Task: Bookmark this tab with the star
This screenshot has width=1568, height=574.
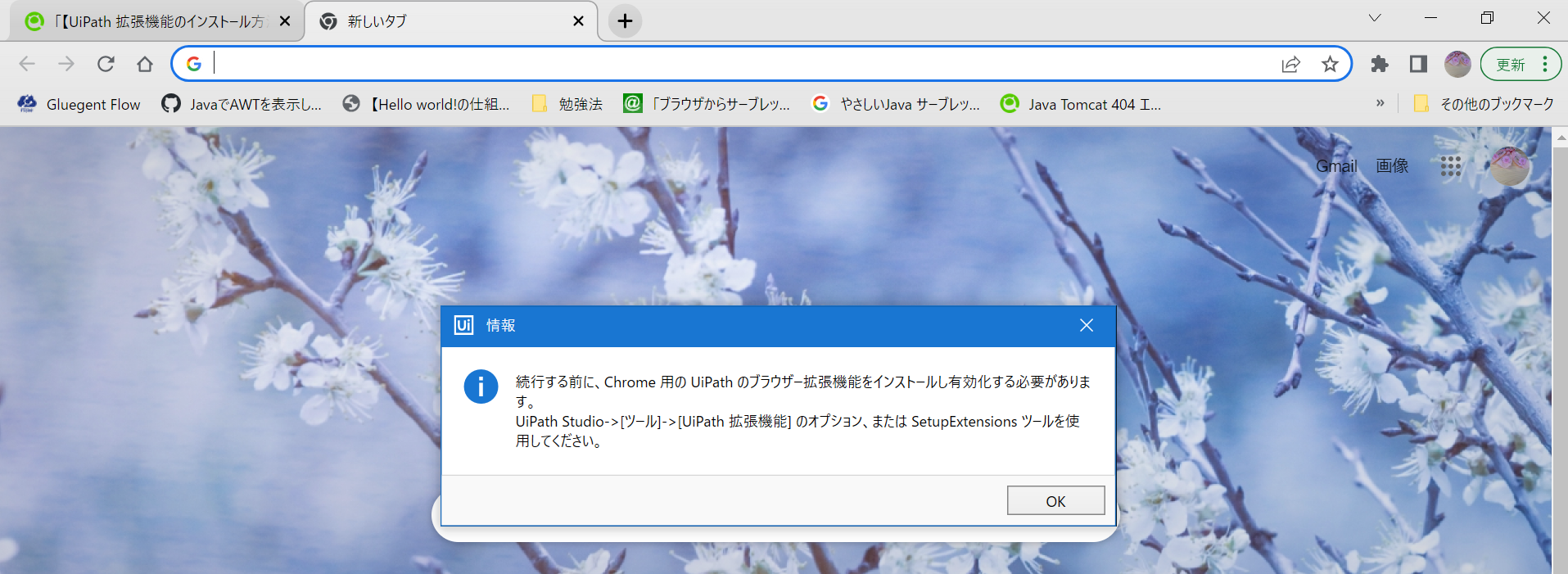Action: pyautogui.click(x=1330, y=64)
